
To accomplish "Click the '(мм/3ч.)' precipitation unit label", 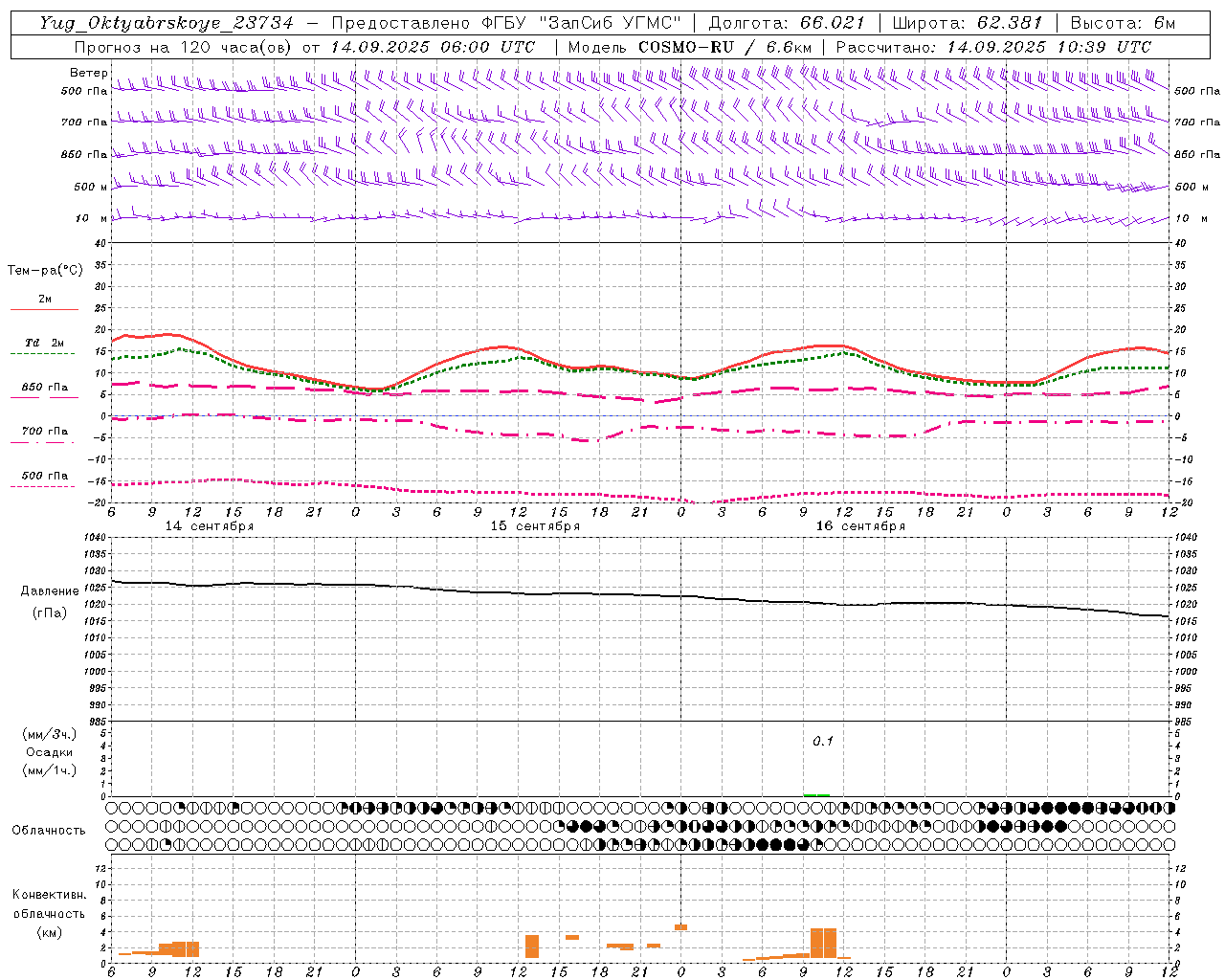I will pyautogui.click(x=50, y=734).
